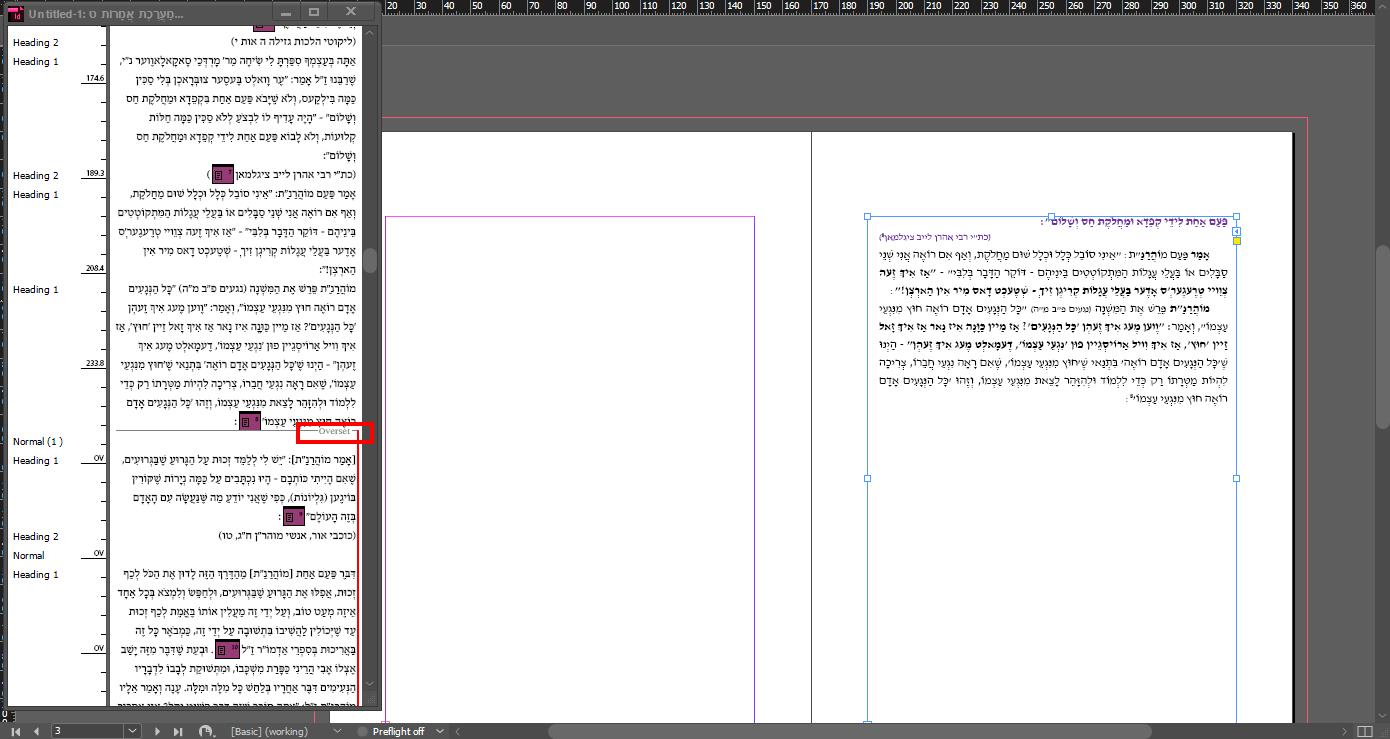Click the left-middle handle of the selected text frame
This screenshot has width=1390, height=739.
867,478
